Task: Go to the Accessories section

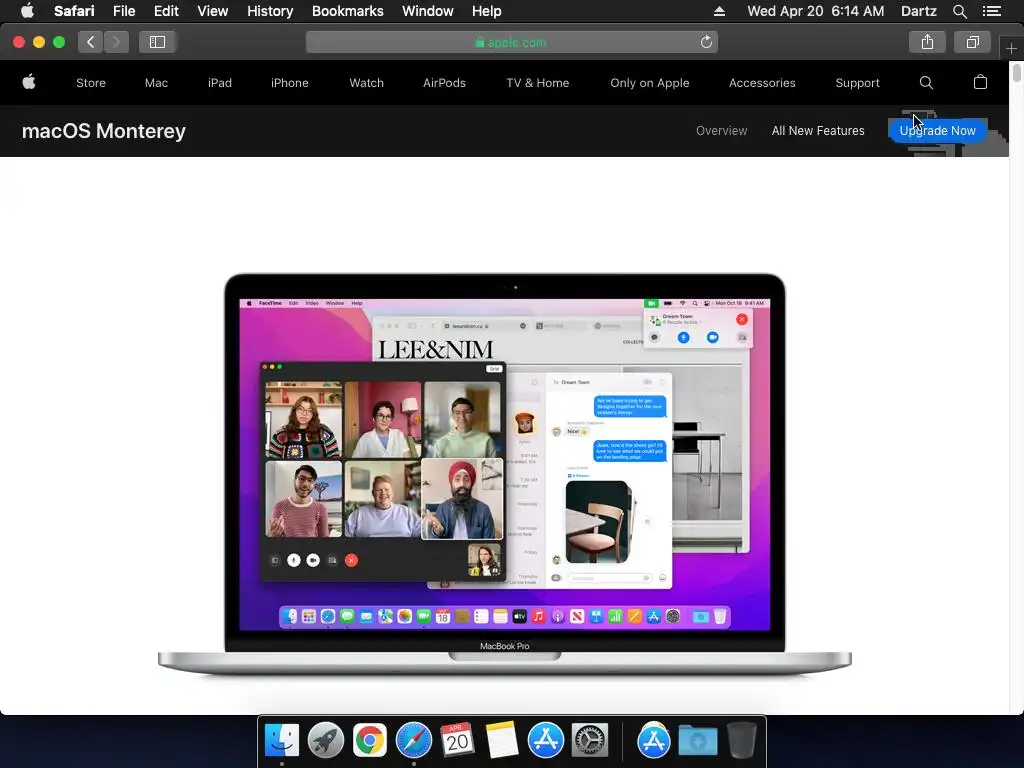Action: pos(762,83)
